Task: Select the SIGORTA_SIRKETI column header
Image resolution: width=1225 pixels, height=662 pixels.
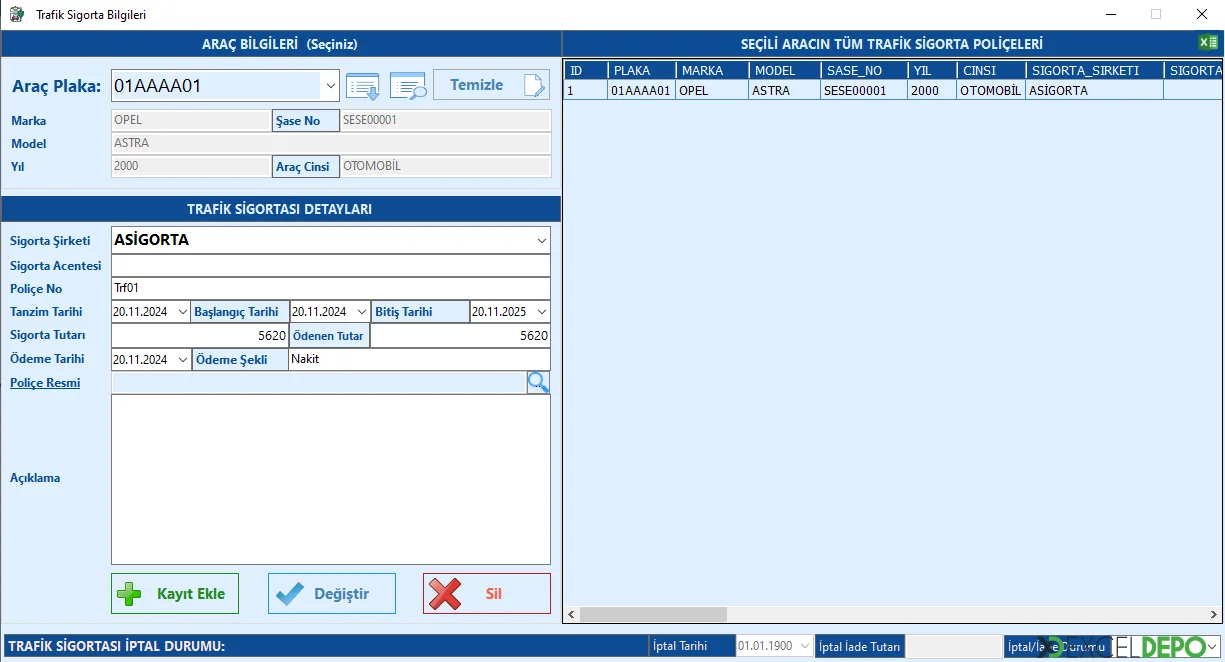Action: click(1094, 71)
